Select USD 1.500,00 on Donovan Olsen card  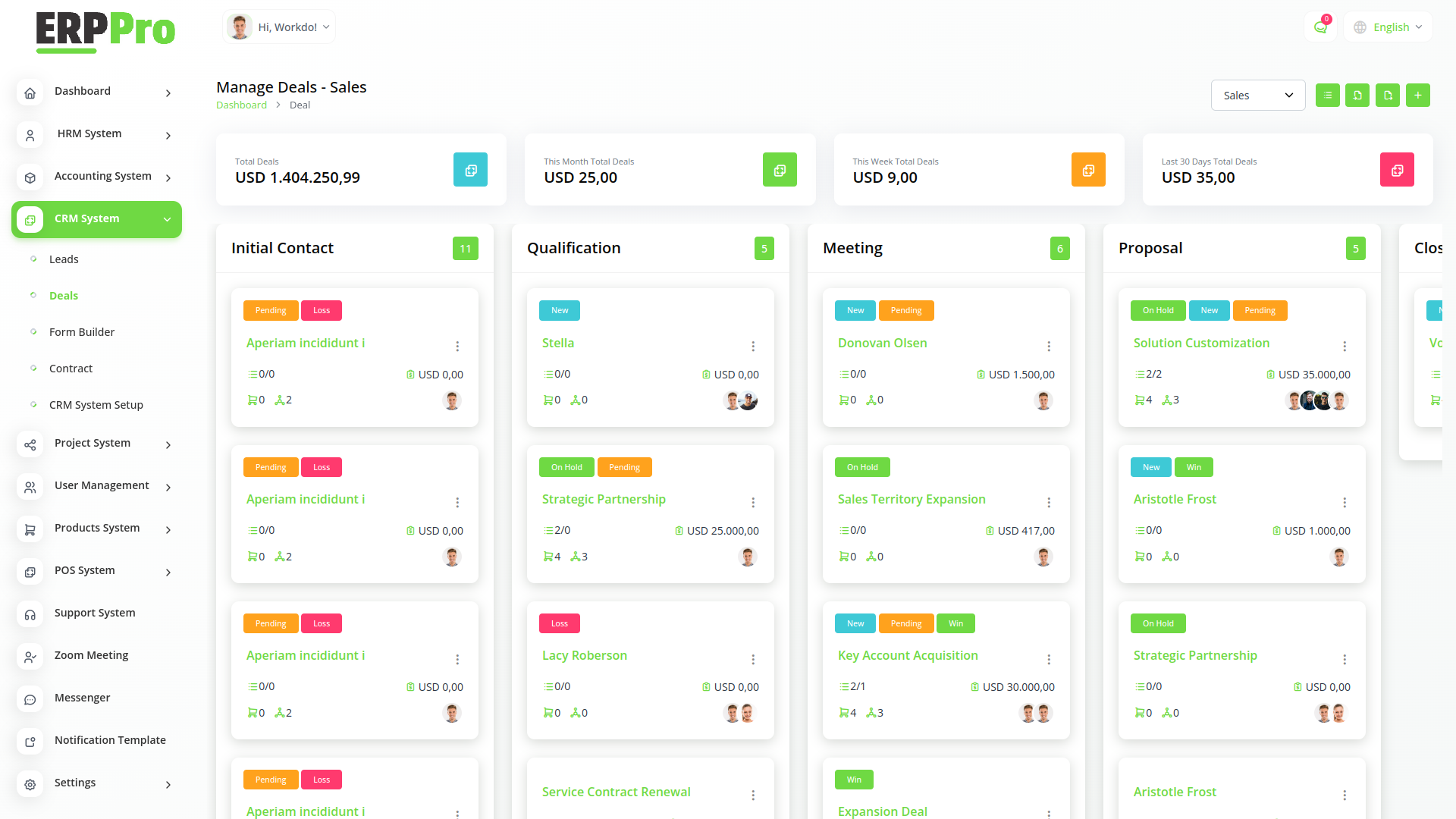[1021, 375]
